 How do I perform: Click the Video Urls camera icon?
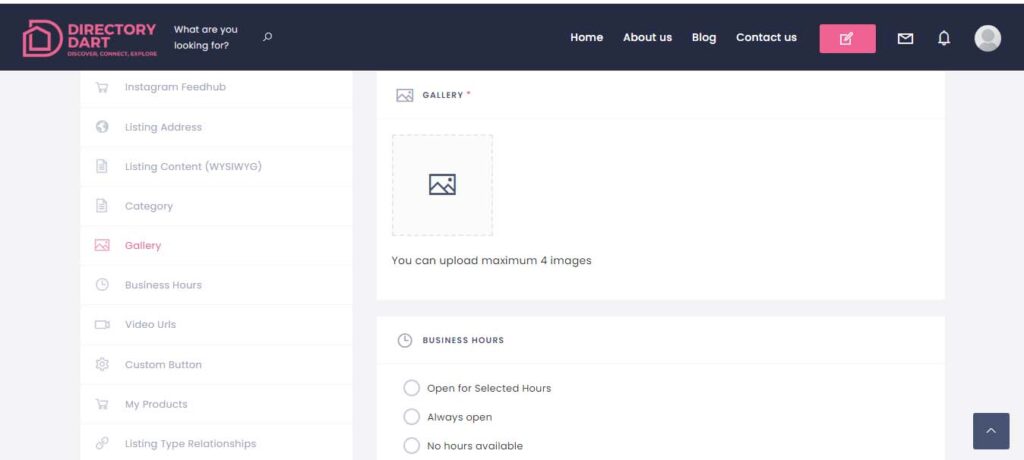click(x=102, y=324)
